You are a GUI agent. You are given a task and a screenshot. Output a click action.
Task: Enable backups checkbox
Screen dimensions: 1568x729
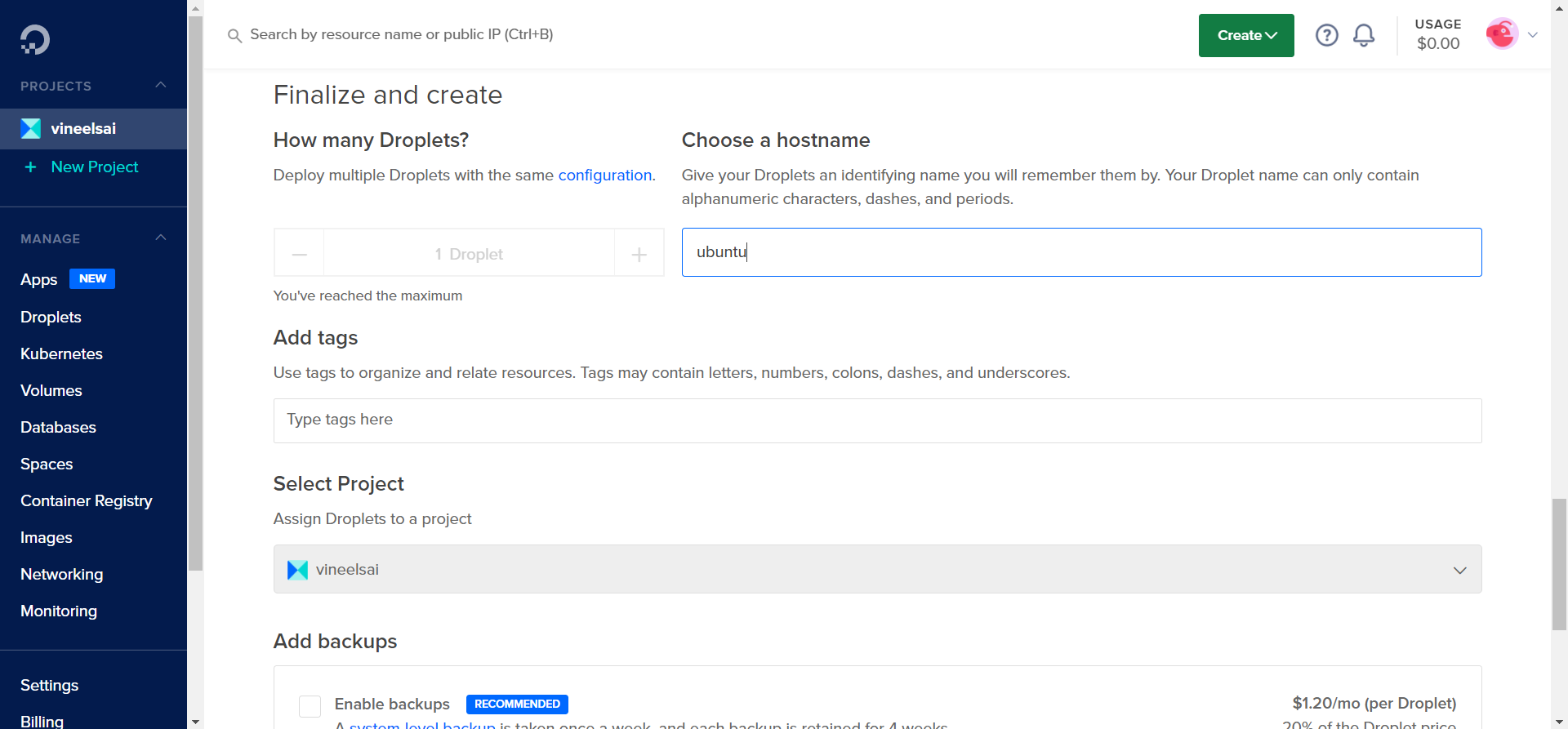(310, 706)
